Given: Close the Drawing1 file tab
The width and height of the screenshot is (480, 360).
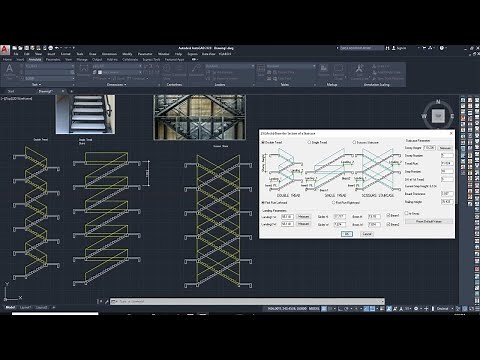Looking at the screenshot, I should pos(63,91).
